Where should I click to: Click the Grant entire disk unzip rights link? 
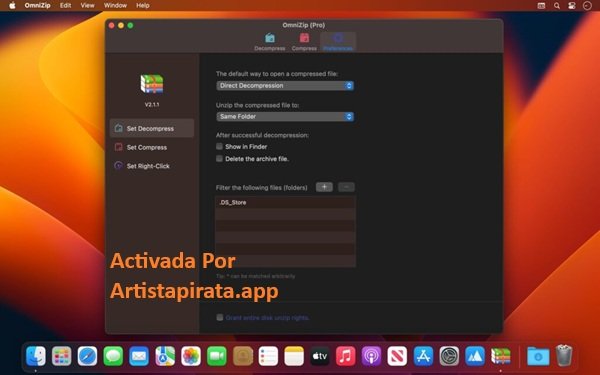(267, 318)
